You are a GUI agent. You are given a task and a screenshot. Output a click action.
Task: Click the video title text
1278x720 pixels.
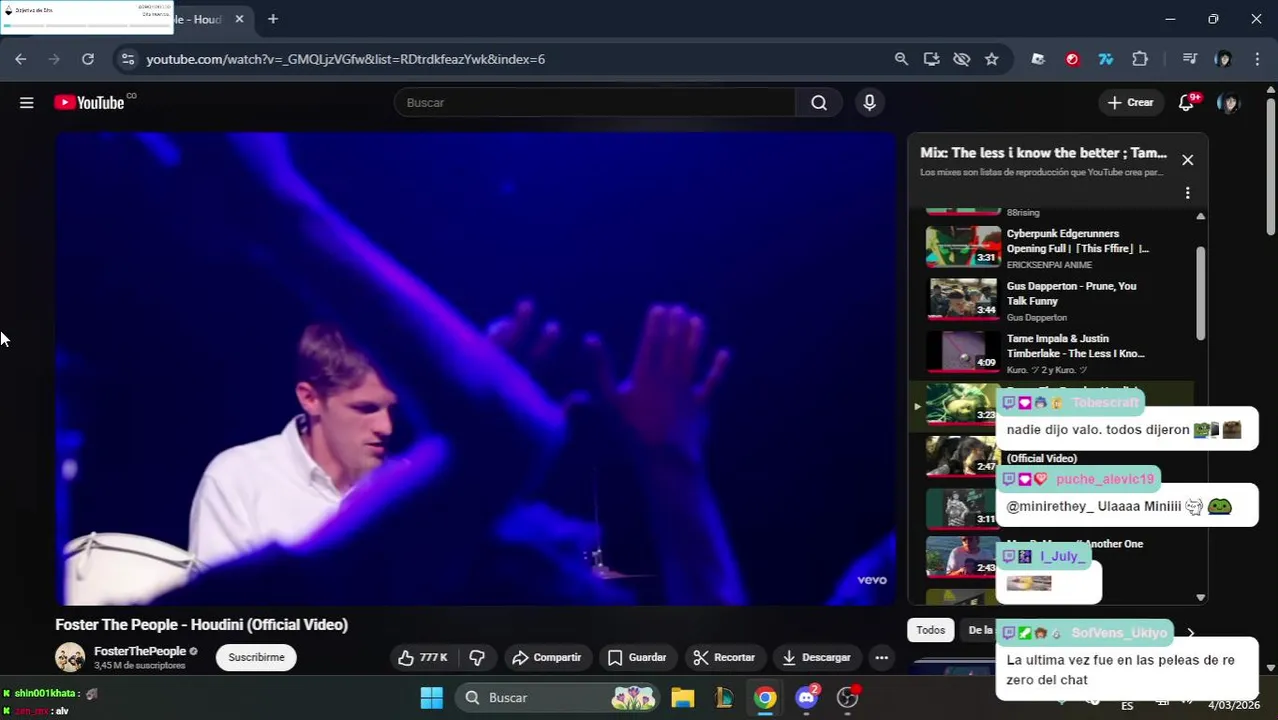coord(202,624)
